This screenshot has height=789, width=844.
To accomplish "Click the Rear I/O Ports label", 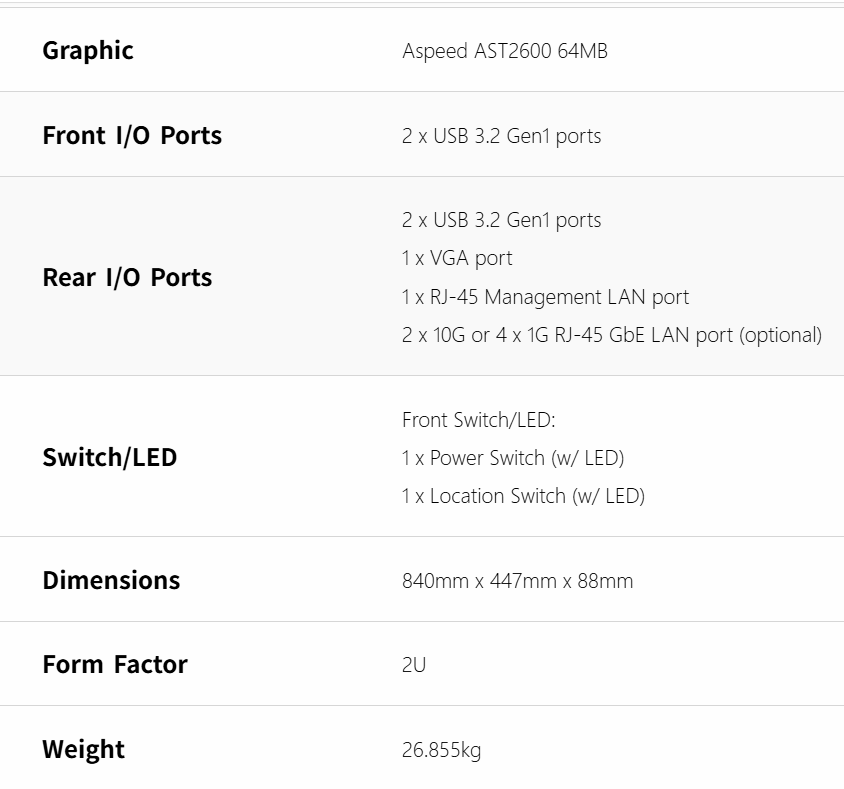I will click(x=127, y=277).
